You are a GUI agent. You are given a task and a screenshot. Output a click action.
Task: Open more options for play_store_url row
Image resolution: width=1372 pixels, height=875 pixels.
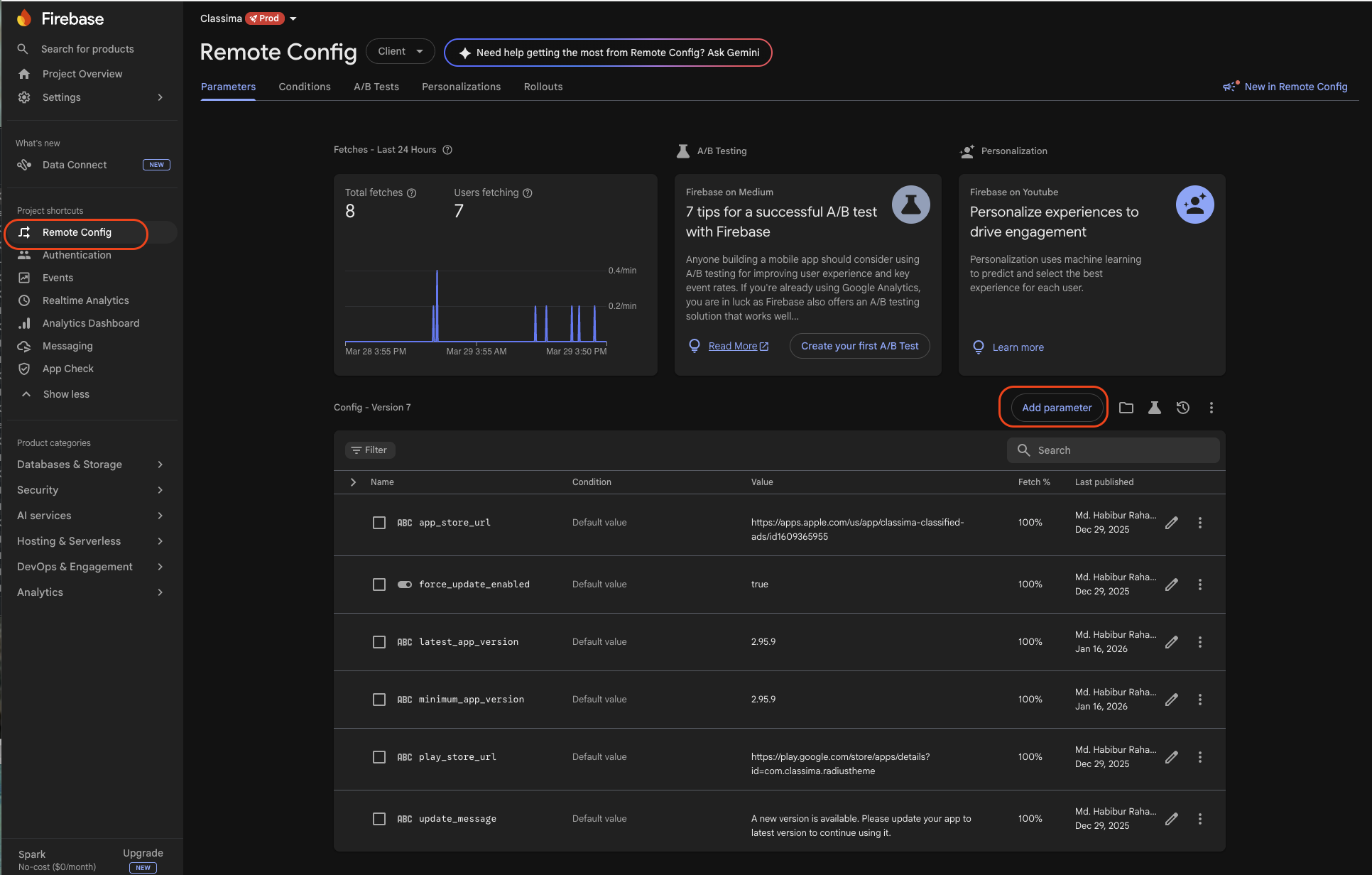point(1200,757)
